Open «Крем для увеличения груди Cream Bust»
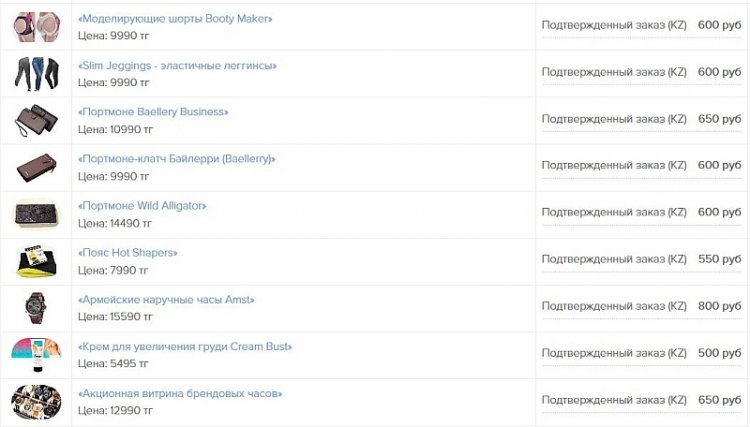Image resolution: width=750 pixels, height=427 pixels. tap(185, 347)
